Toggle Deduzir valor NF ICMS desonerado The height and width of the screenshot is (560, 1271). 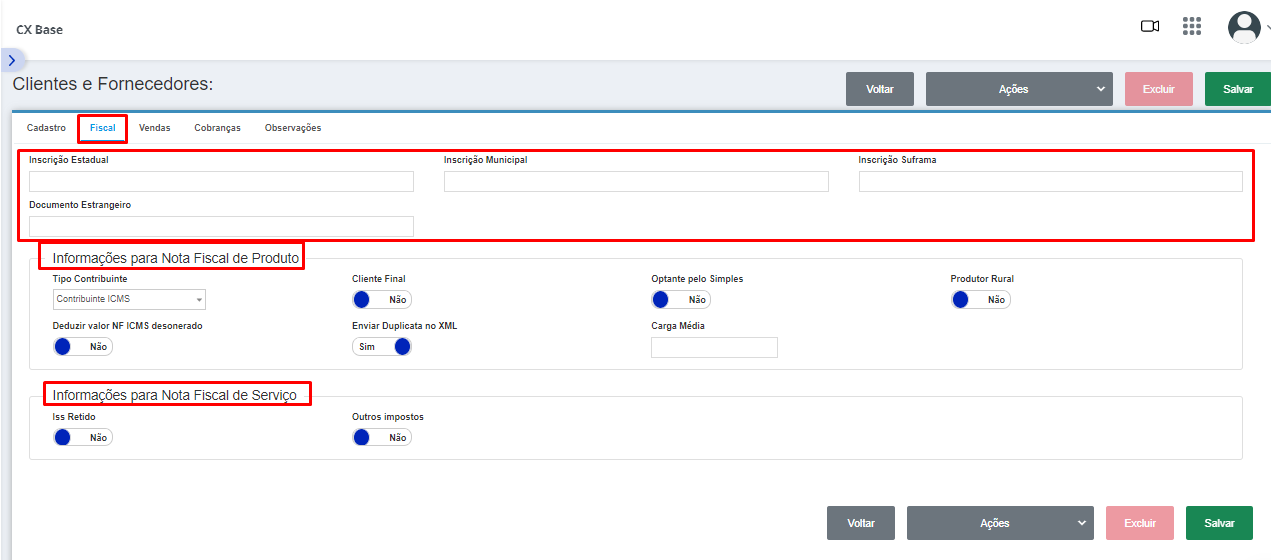(82, 347)
